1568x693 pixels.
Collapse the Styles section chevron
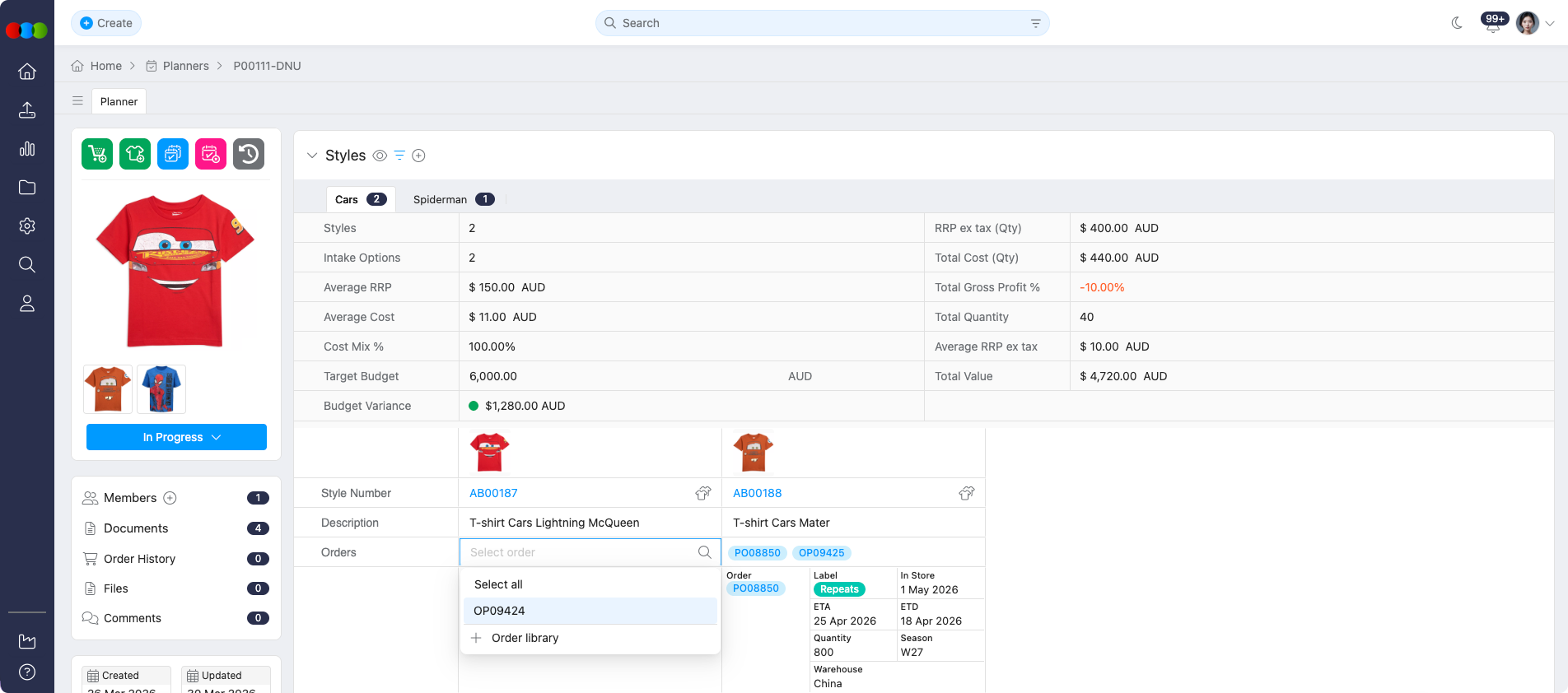point(312,156)
